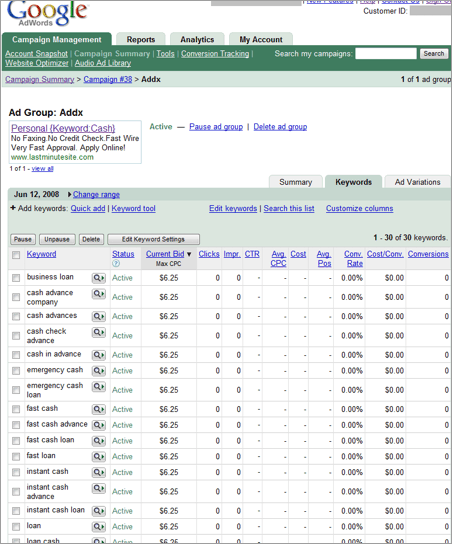Open Pause ad group link

click(216, 127)
